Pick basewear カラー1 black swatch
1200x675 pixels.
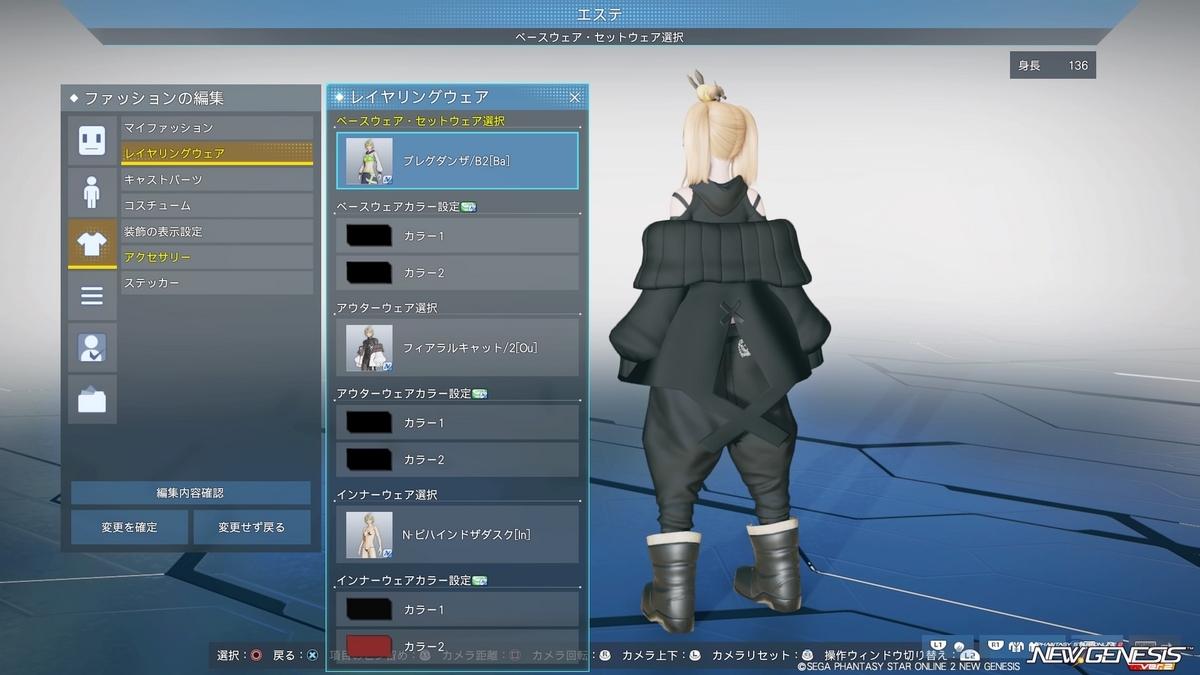(x=368, y=236)
